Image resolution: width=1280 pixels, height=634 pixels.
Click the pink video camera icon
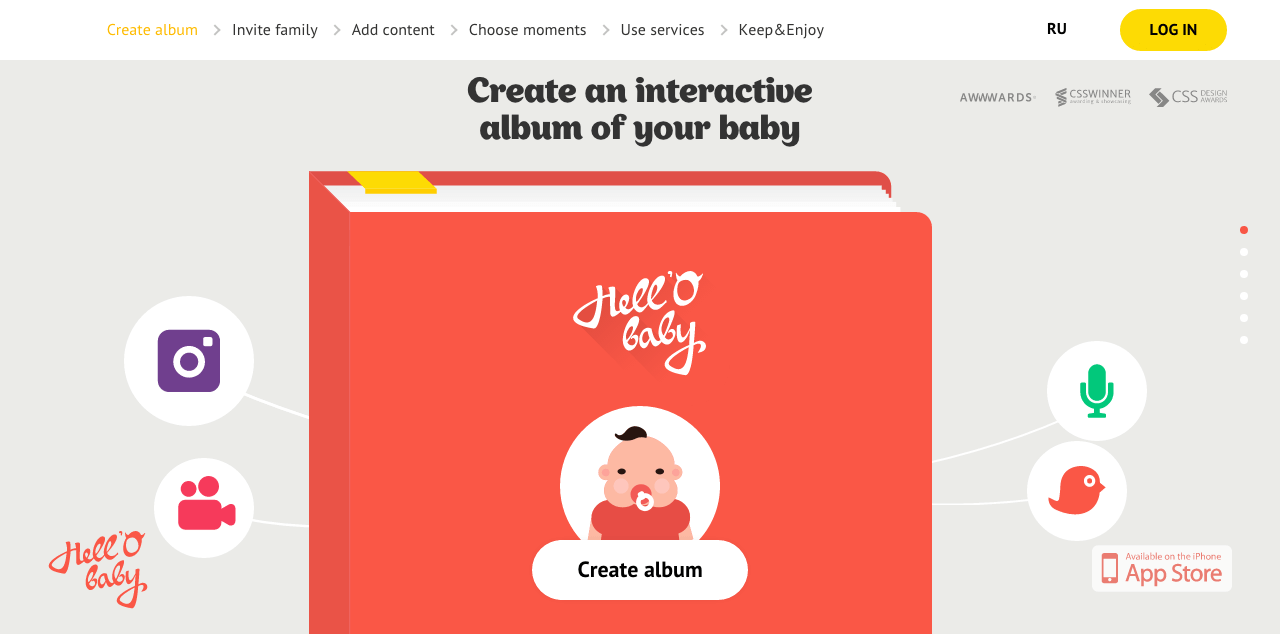tap(206, 503)
